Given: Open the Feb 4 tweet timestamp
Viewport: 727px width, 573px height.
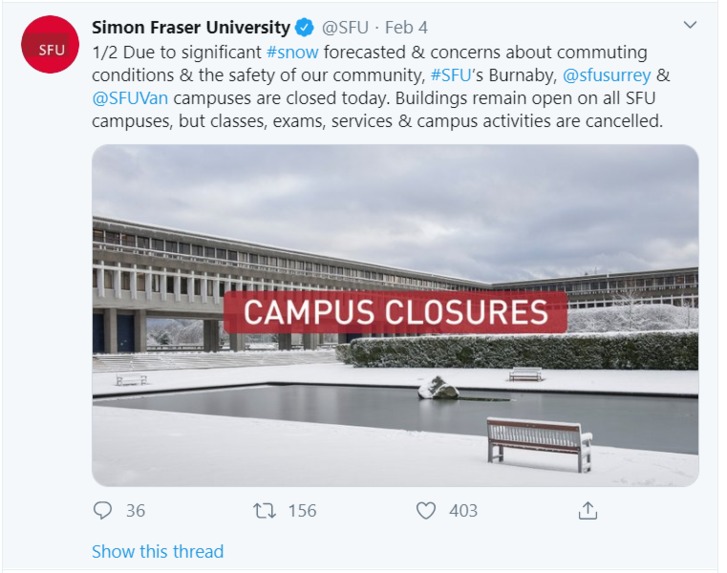Looking at the screenshot, I should point(406,28).
